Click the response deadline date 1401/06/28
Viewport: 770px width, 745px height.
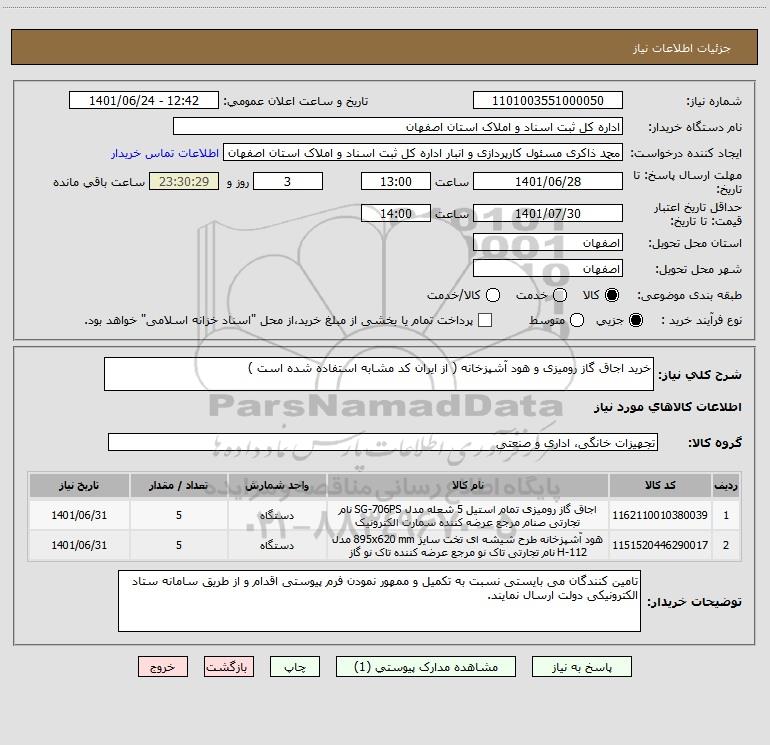548,181
